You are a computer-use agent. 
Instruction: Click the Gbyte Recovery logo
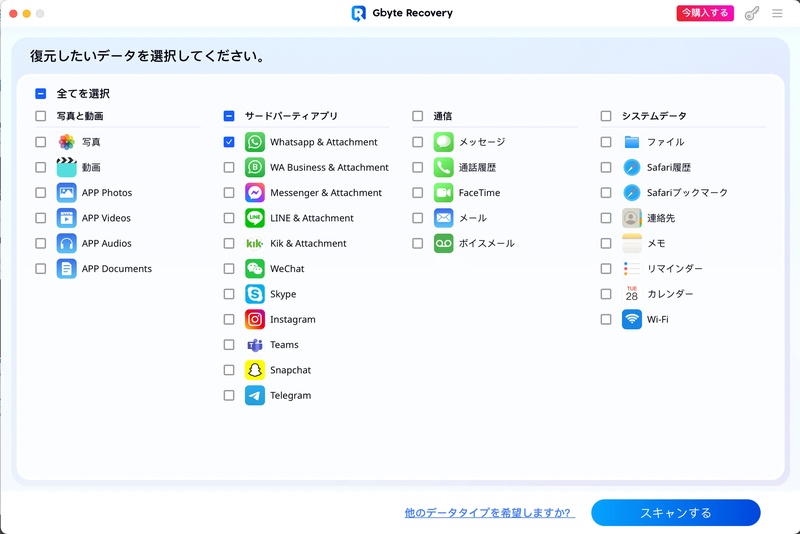[359, 13]
